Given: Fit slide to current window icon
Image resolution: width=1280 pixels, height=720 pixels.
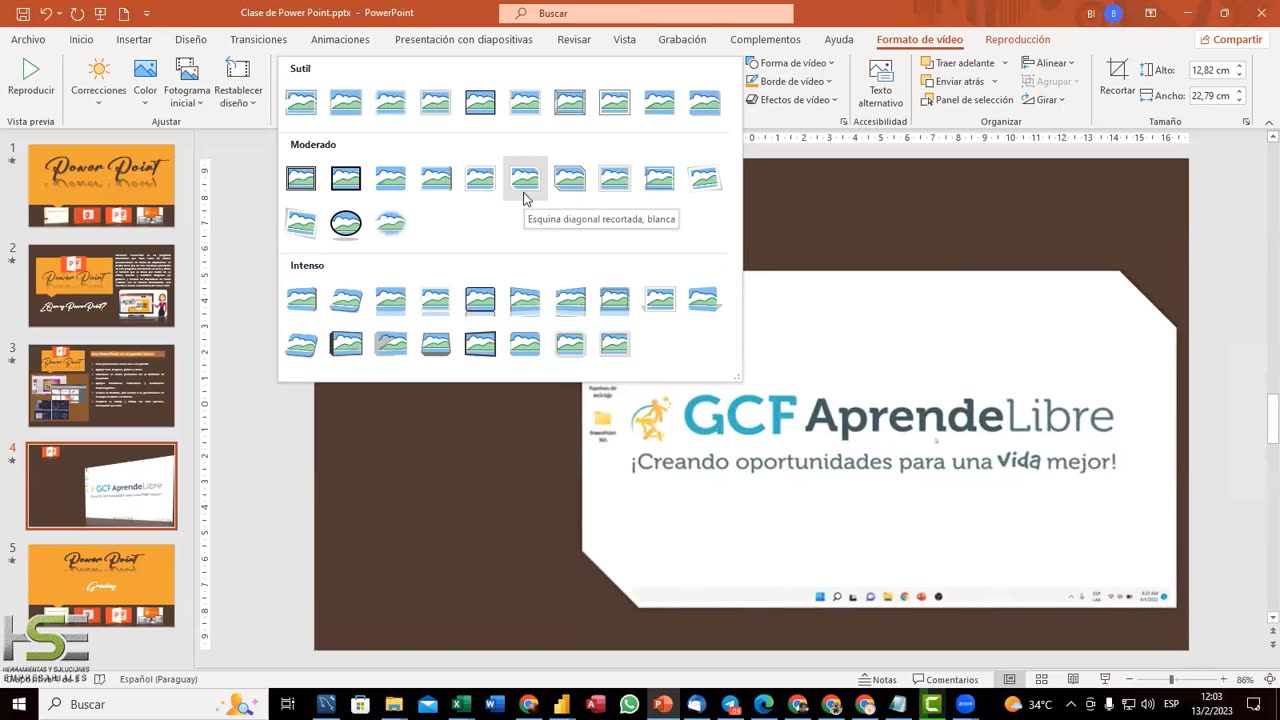Looking at the screenshot, I should (1268, 679).
